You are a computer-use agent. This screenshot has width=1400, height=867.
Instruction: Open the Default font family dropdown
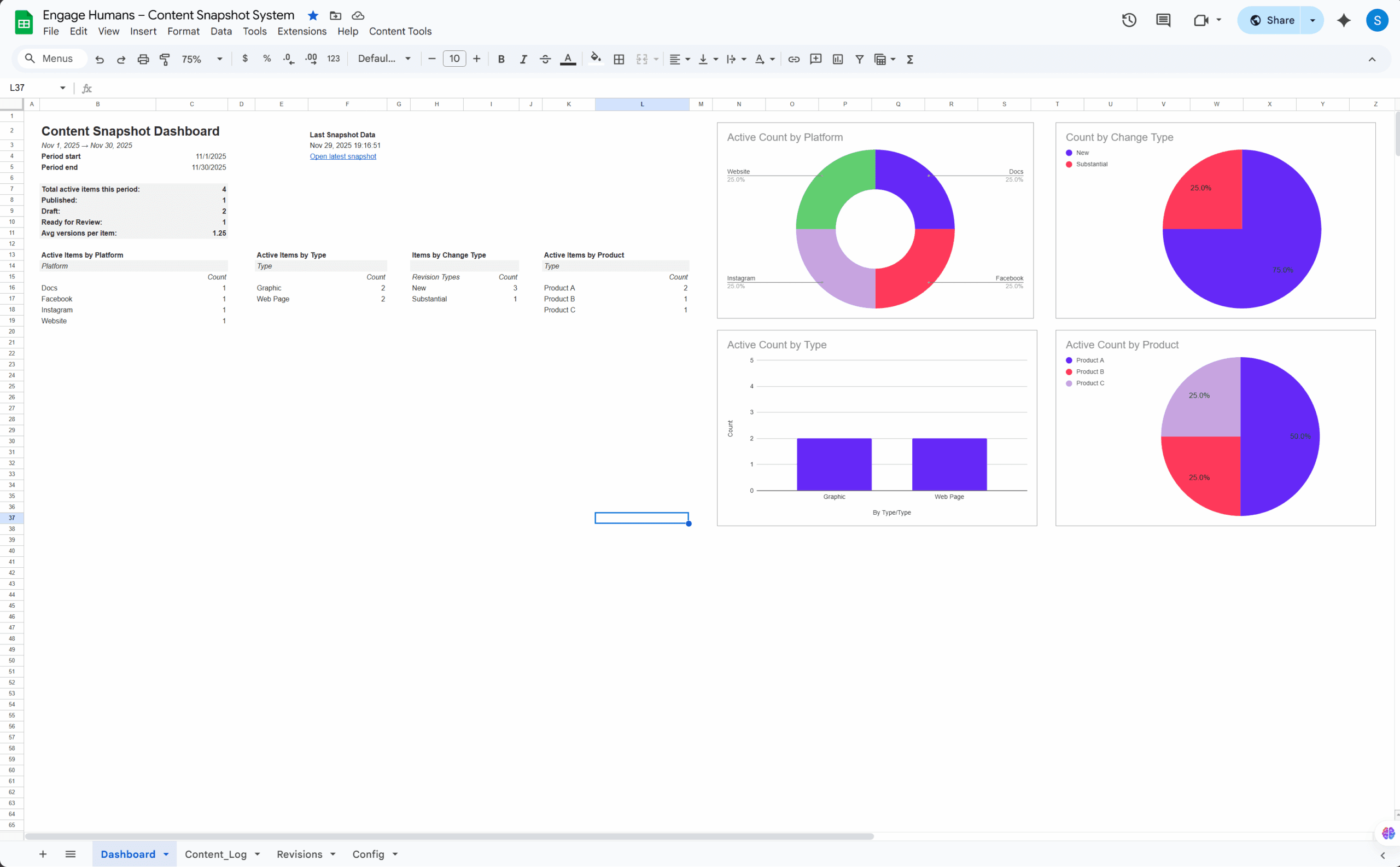[383, 59]
